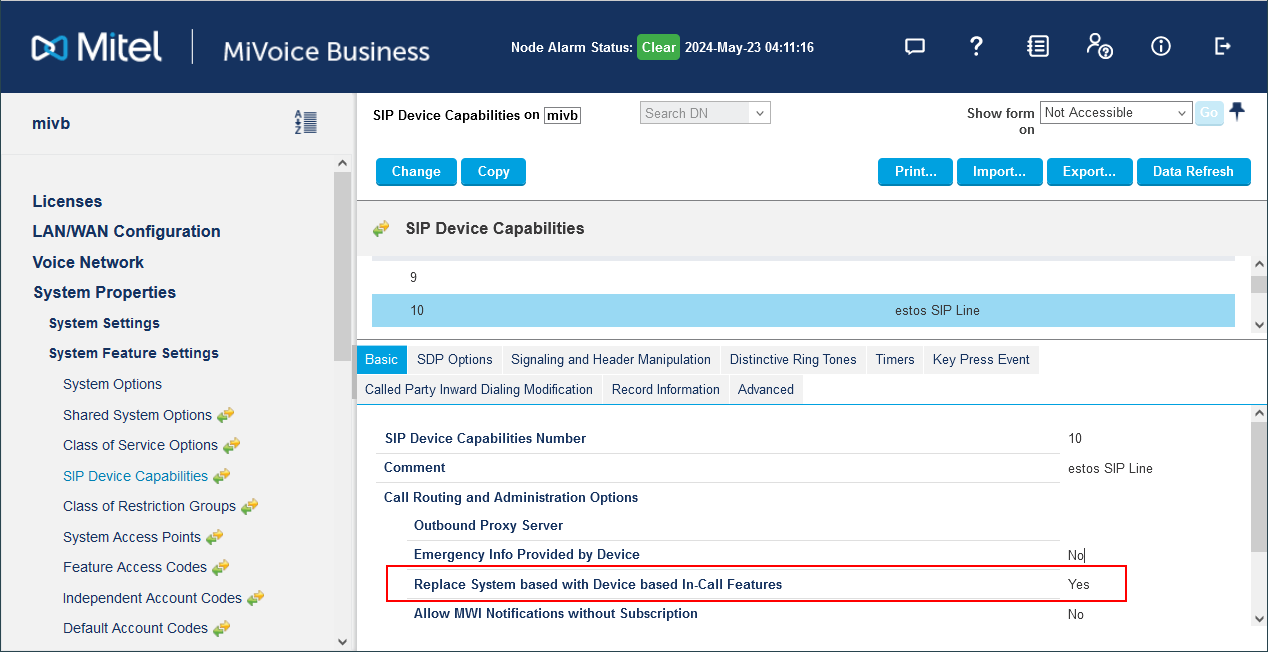The height and width of the screenshot is (652, 1268).
Task: Open the info circle icon
Action: tap(1160, 46)
